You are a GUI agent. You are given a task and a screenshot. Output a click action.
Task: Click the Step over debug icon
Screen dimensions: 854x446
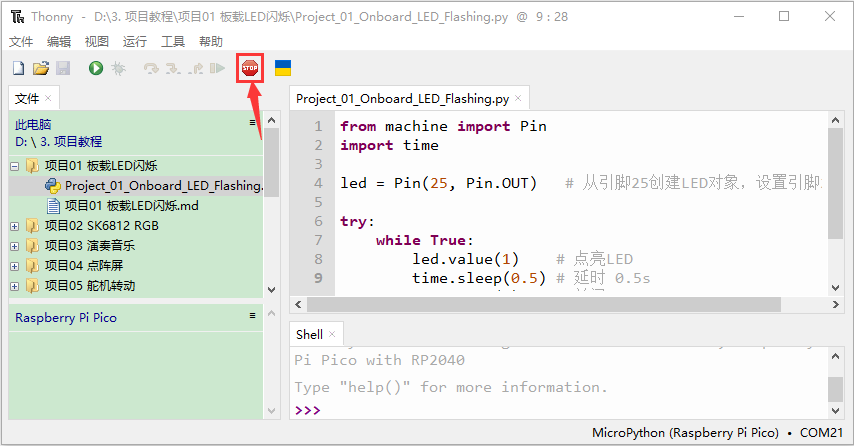[151, 69]
